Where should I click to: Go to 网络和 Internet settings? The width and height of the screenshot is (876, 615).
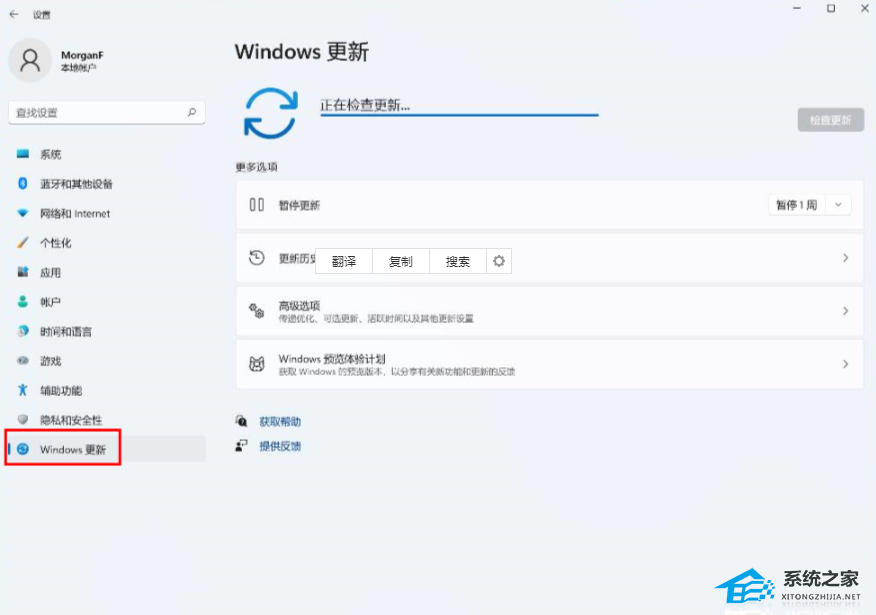(106, 213)
